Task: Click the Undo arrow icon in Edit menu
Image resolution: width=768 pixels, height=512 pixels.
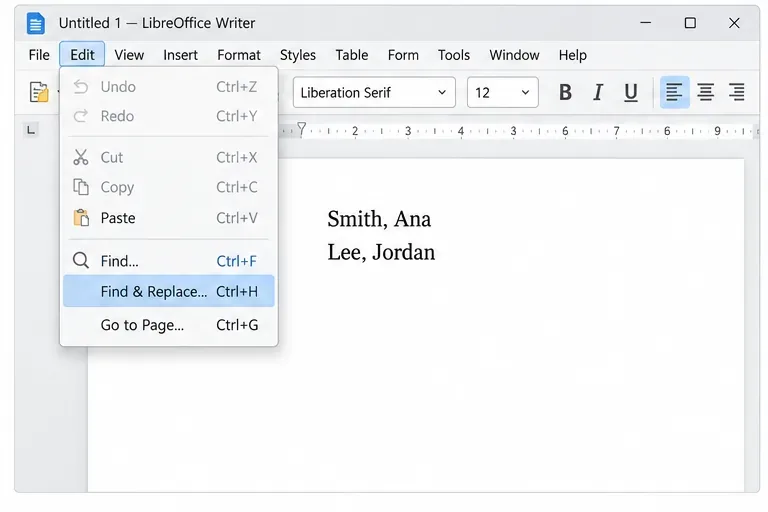Action: (x=80, y=87)
